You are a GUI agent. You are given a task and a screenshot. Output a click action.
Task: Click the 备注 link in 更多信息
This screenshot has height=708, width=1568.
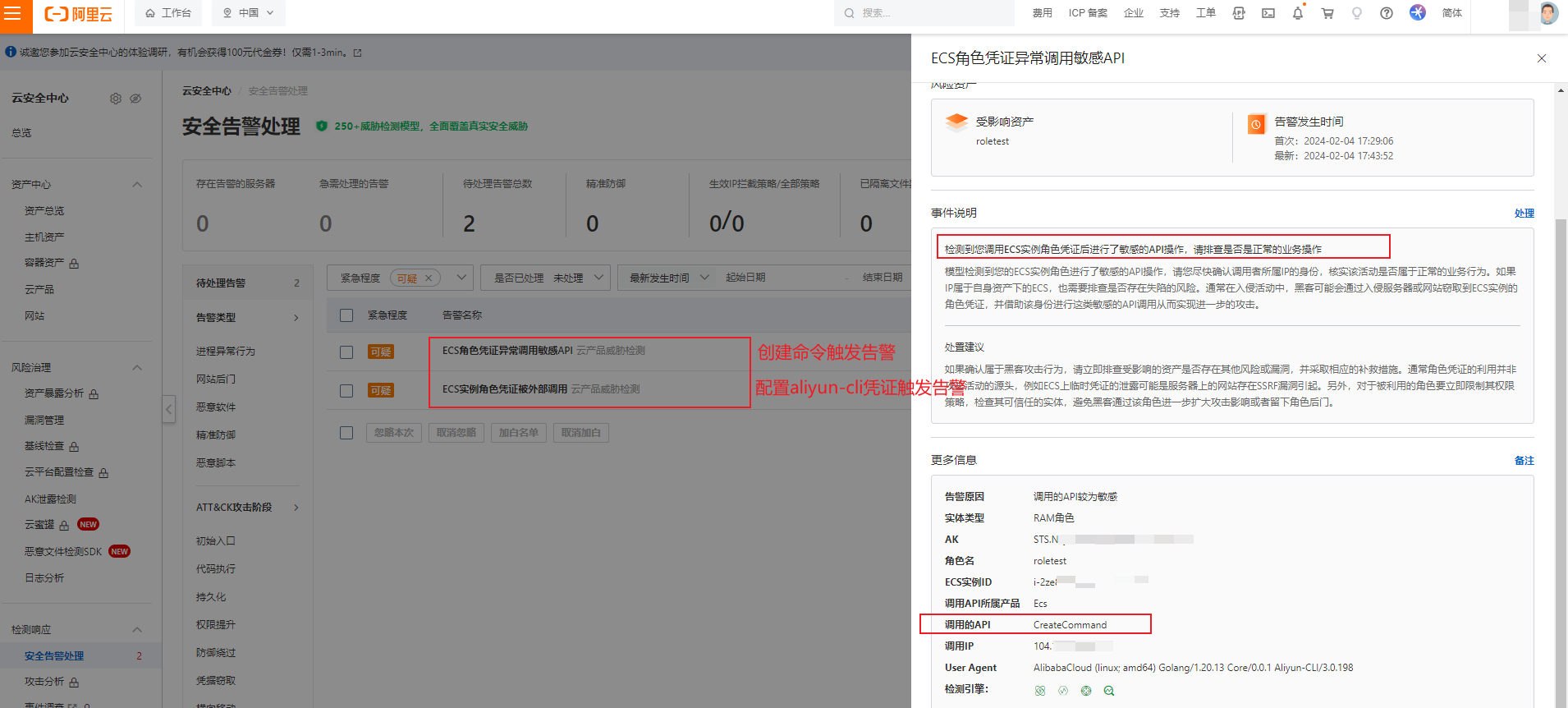point(1524,461)
